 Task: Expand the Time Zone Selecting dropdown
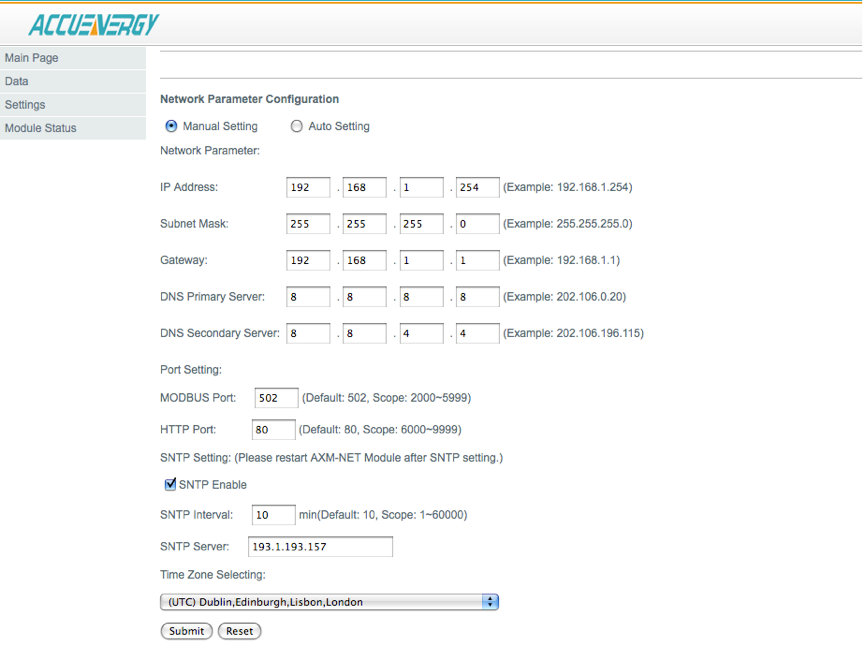(x=329, y=602)
